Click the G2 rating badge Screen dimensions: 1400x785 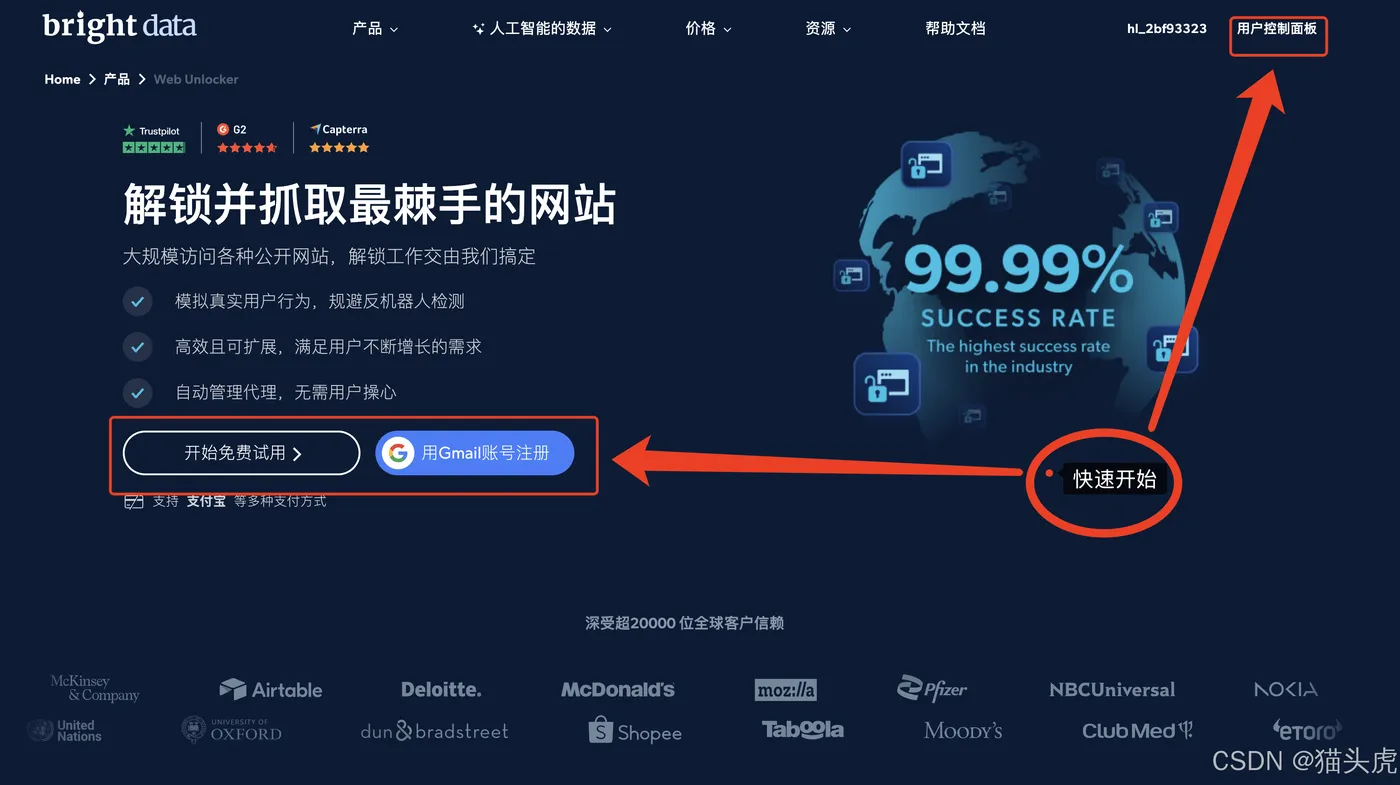coord(246,138)
